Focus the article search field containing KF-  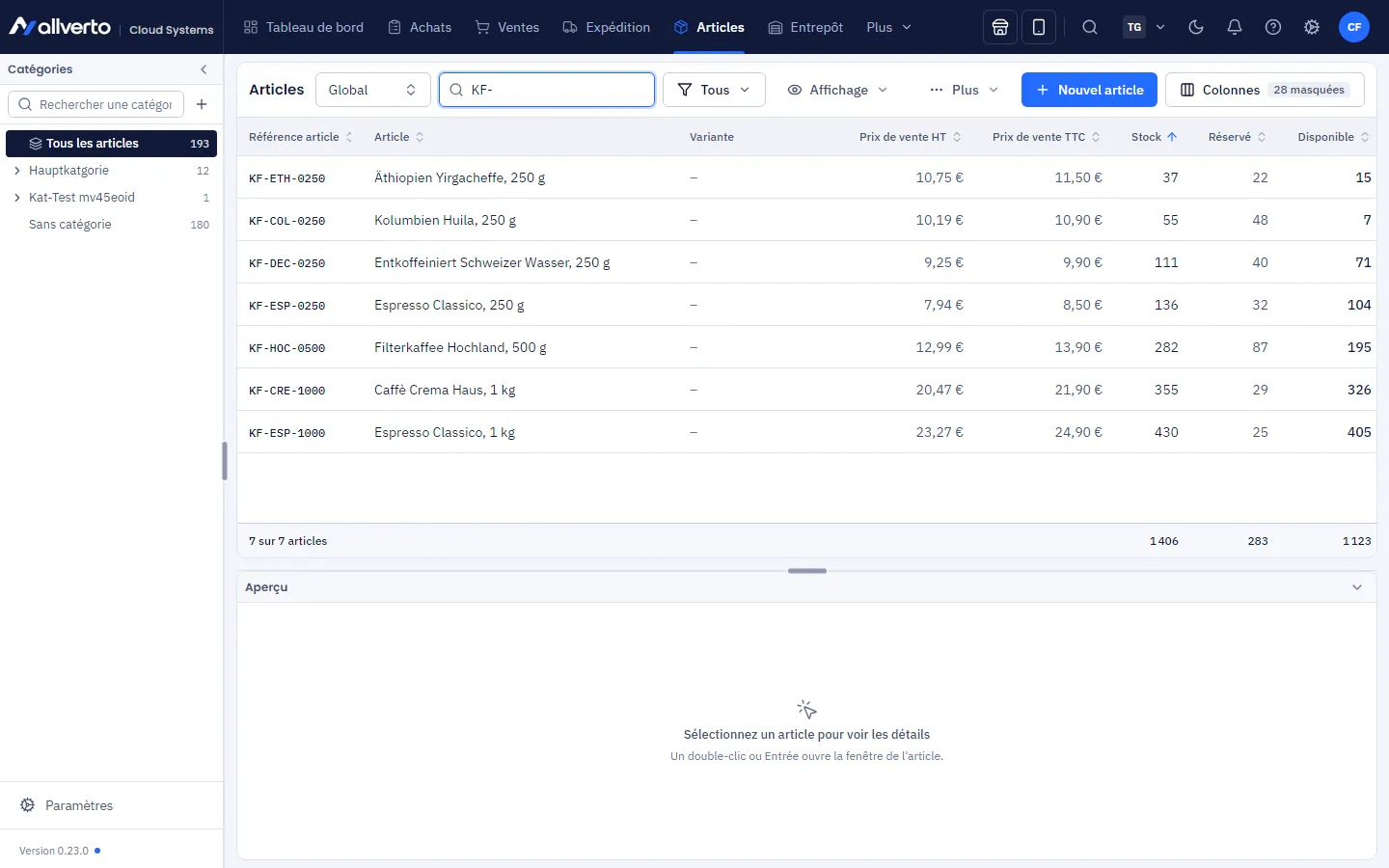(x=547, y=90)
